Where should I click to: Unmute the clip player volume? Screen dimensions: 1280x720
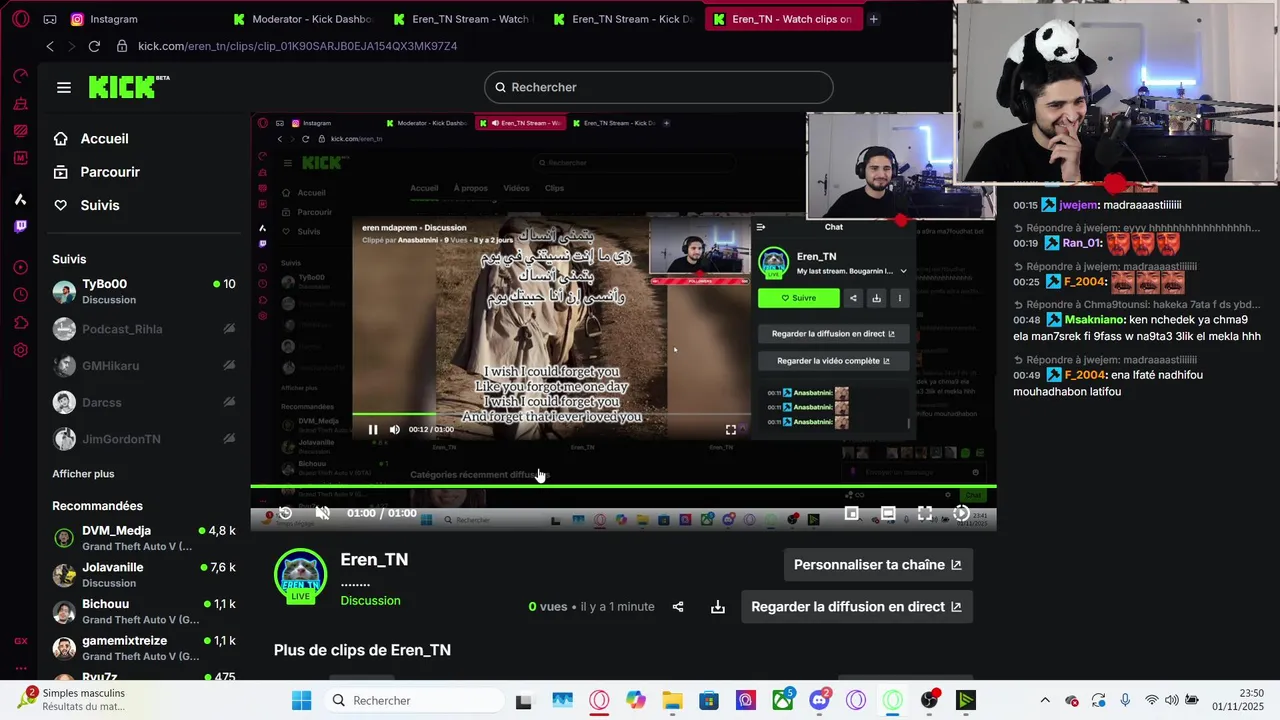coord(322,513)
